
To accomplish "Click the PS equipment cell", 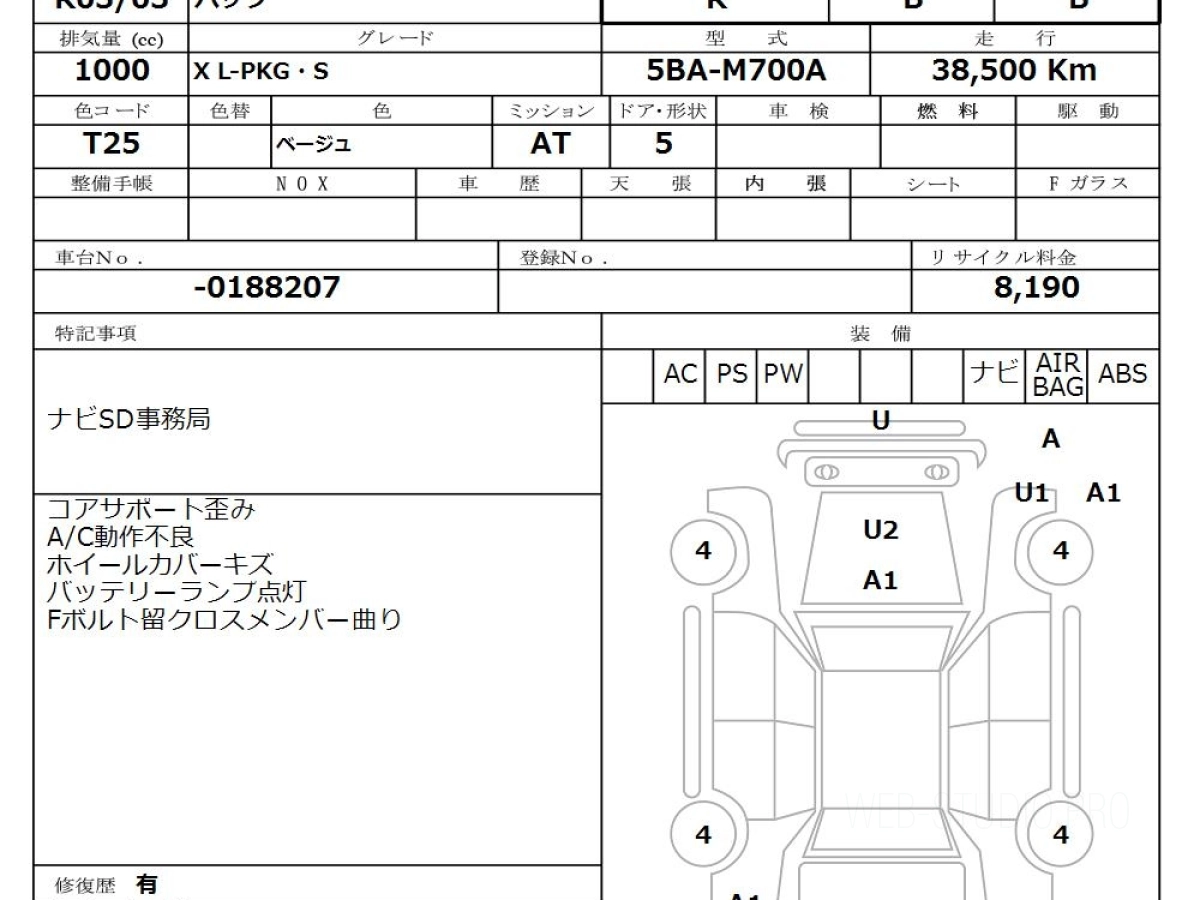I will 732,375.
